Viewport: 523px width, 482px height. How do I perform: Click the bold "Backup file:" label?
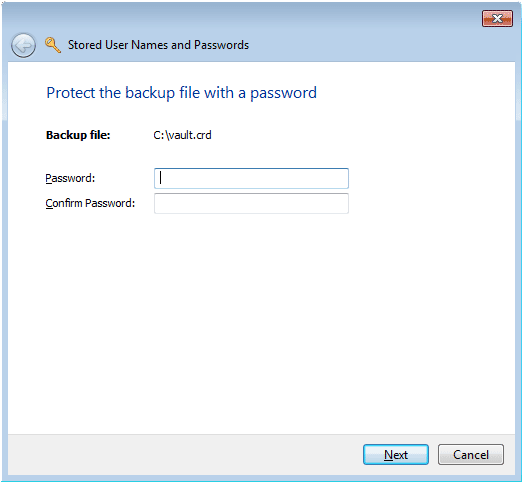[78, 135]
